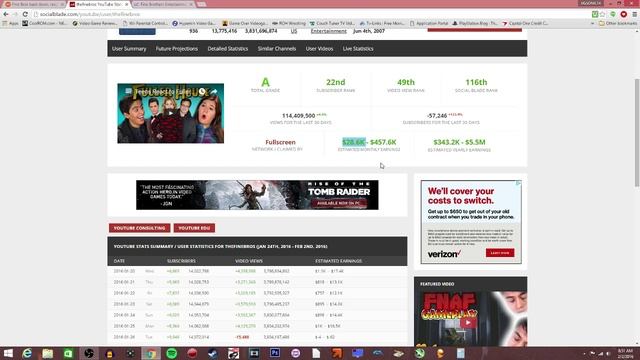Show hidden system tray icons
The image size is (640, 360).
pyautogui.click(x=584, y=353)
